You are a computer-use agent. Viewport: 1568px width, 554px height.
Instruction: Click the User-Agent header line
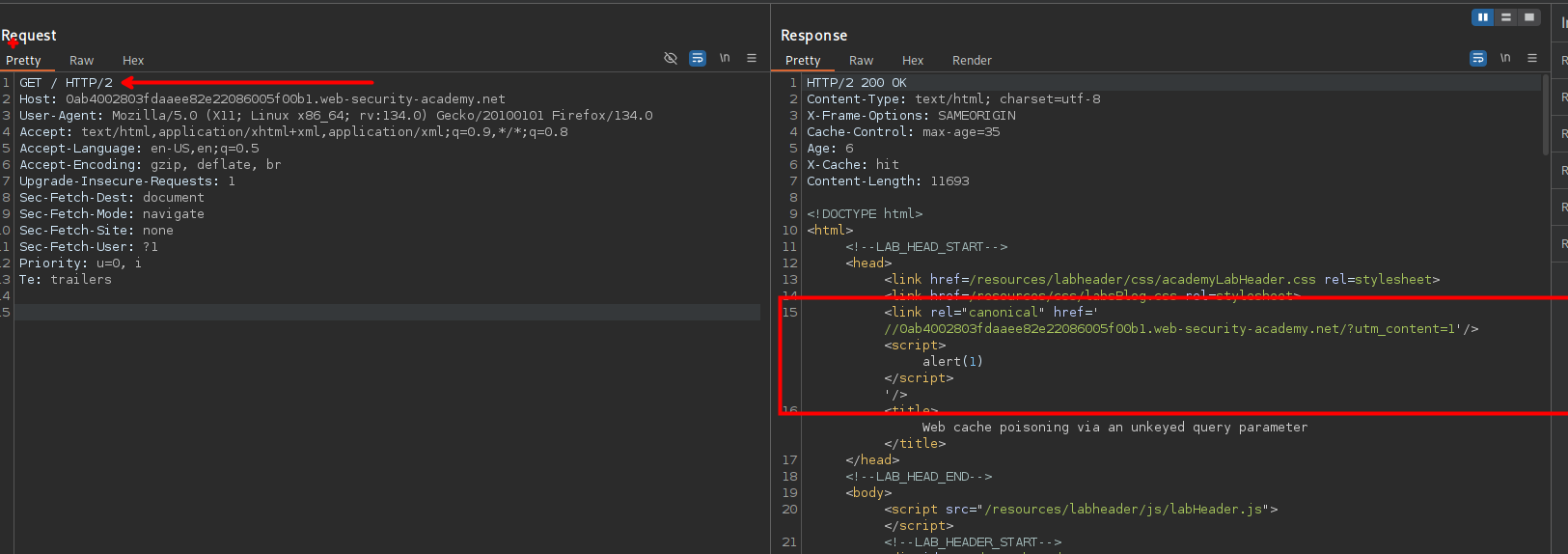click(336, 116)
